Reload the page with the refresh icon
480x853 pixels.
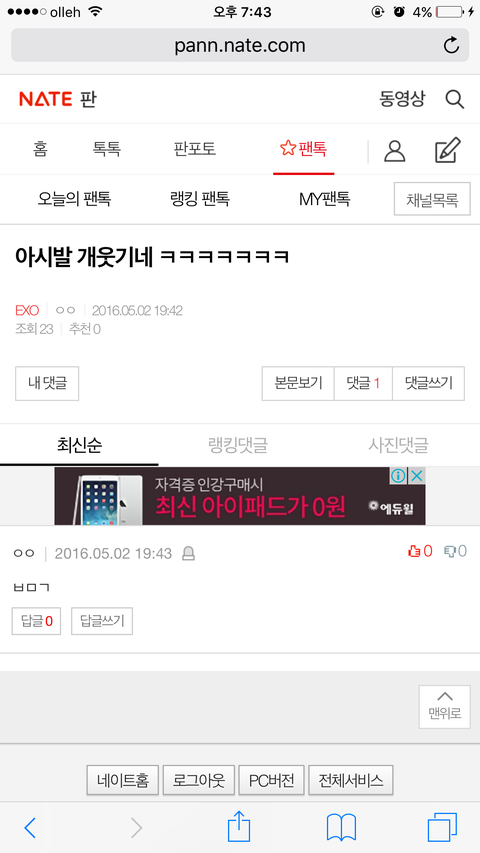point(451,45)
